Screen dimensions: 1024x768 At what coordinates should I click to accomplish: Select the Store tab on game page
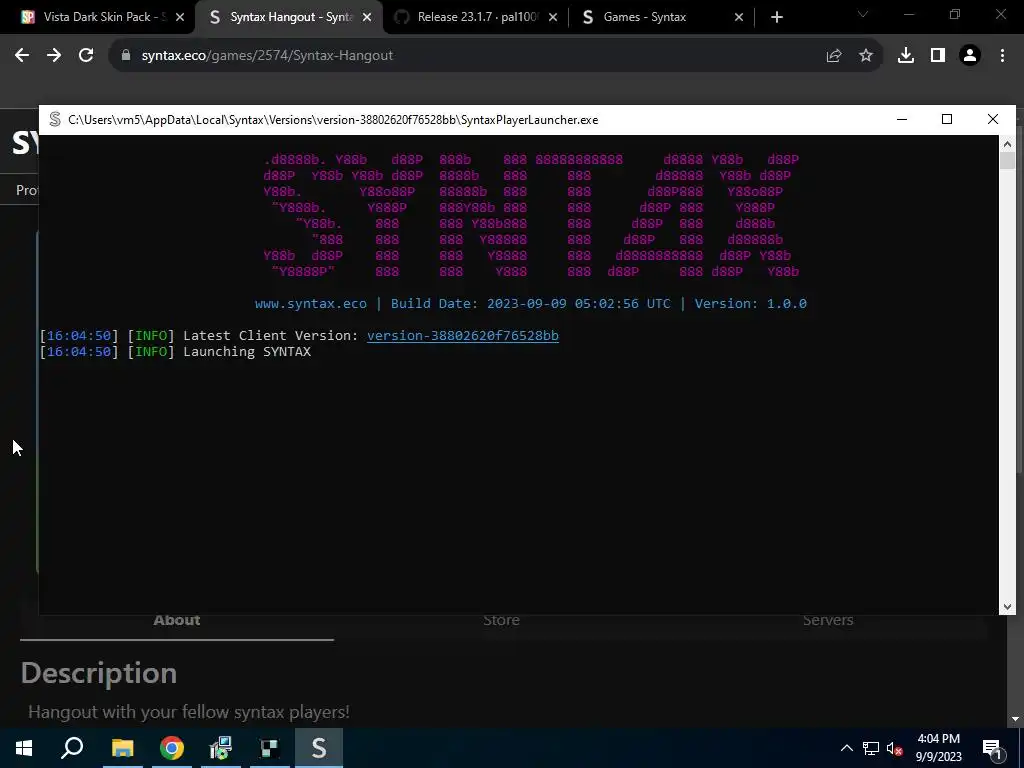pos(502,620)
